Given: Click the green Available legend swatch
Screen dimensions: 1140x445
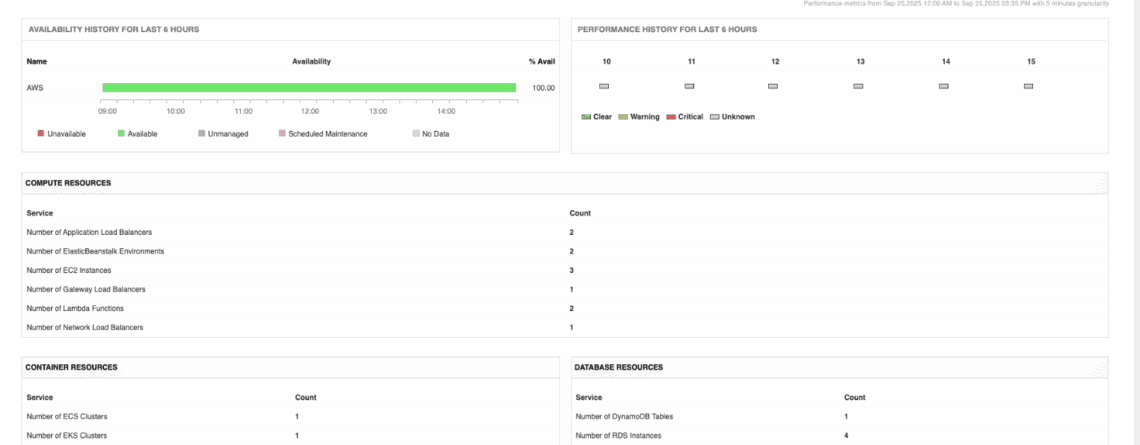Looking at the screenshot, I should pos(121,134).
